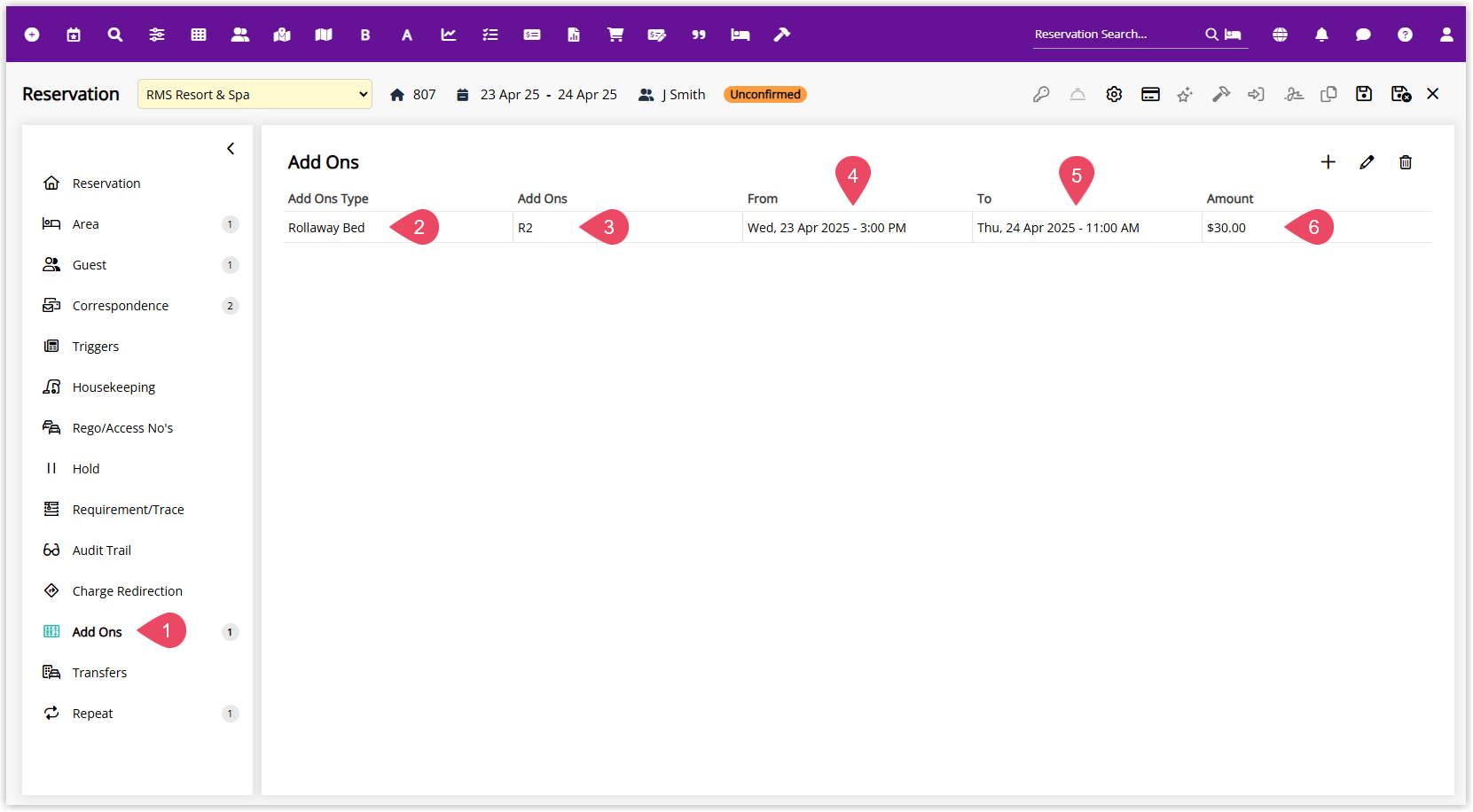The height and width of the screenshot is (812, 1473).
Task: Collapse the reservation side menu chevron
Action: pos(231,149)
